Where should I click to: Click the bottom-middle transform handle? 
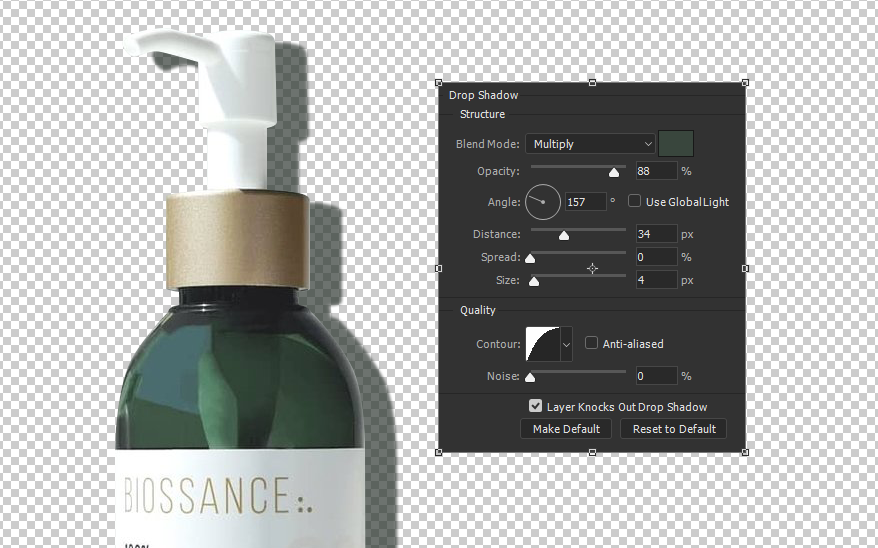tap(592, 452)
